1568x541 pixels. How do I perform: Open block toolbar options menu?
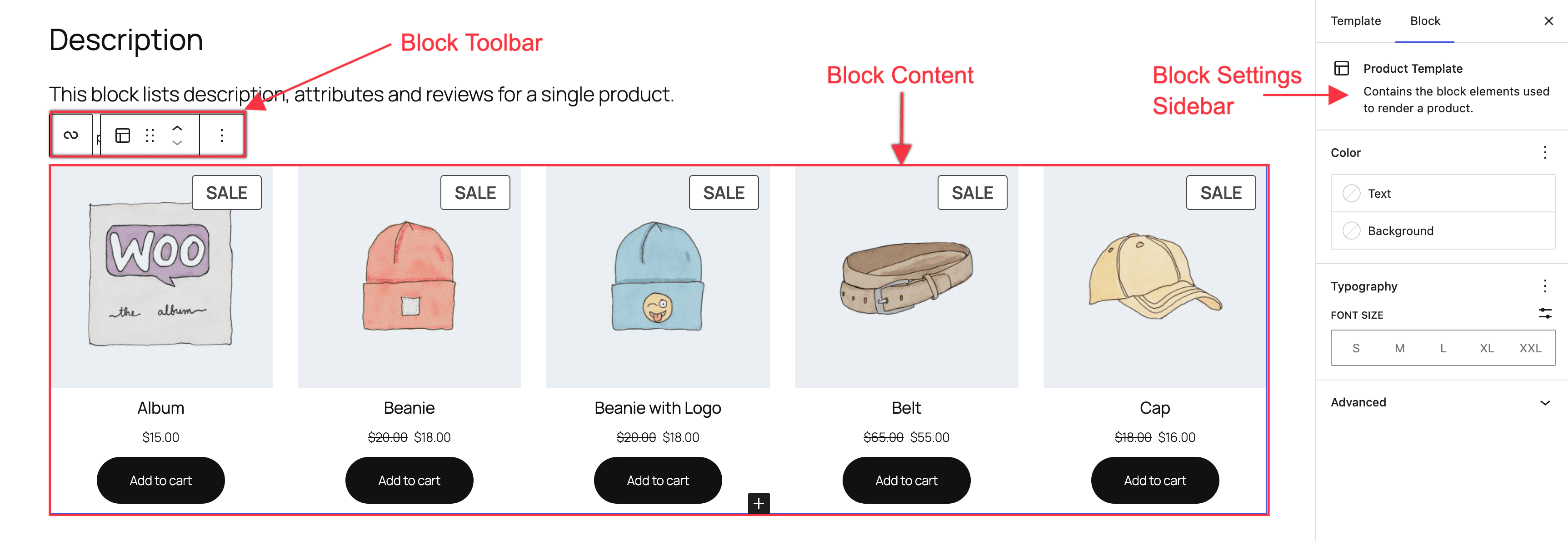[x=222, y=135]
